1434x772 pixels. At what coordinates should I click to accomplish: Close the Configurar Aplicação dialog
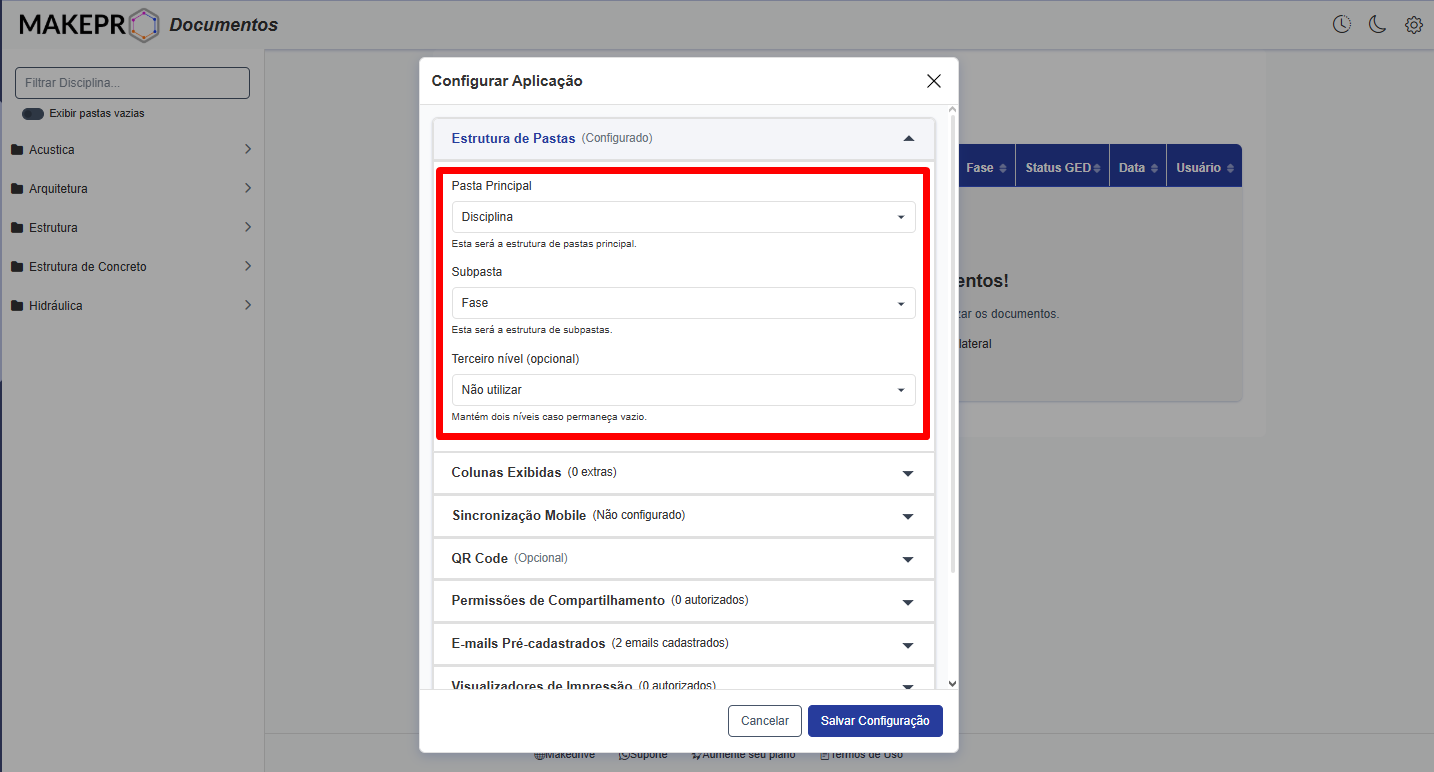(933, 81)
